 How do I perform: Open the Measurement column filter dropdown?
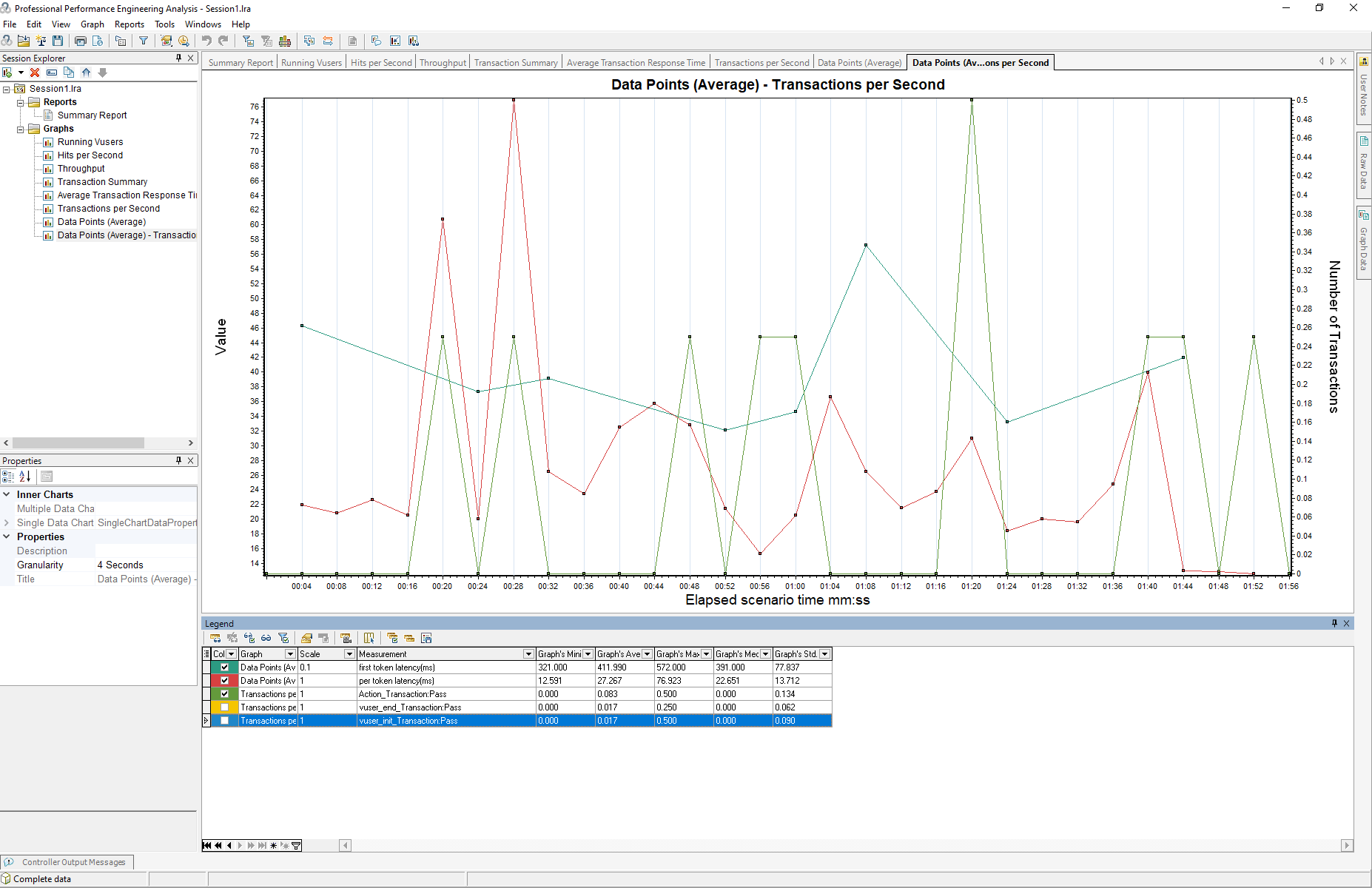528,654
